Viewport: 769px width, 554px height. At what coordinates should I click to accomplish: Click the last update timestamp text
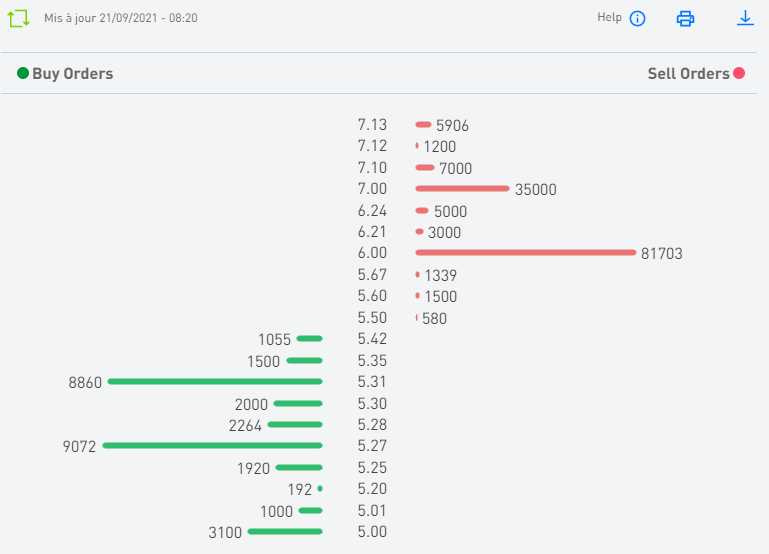point(120,18)
